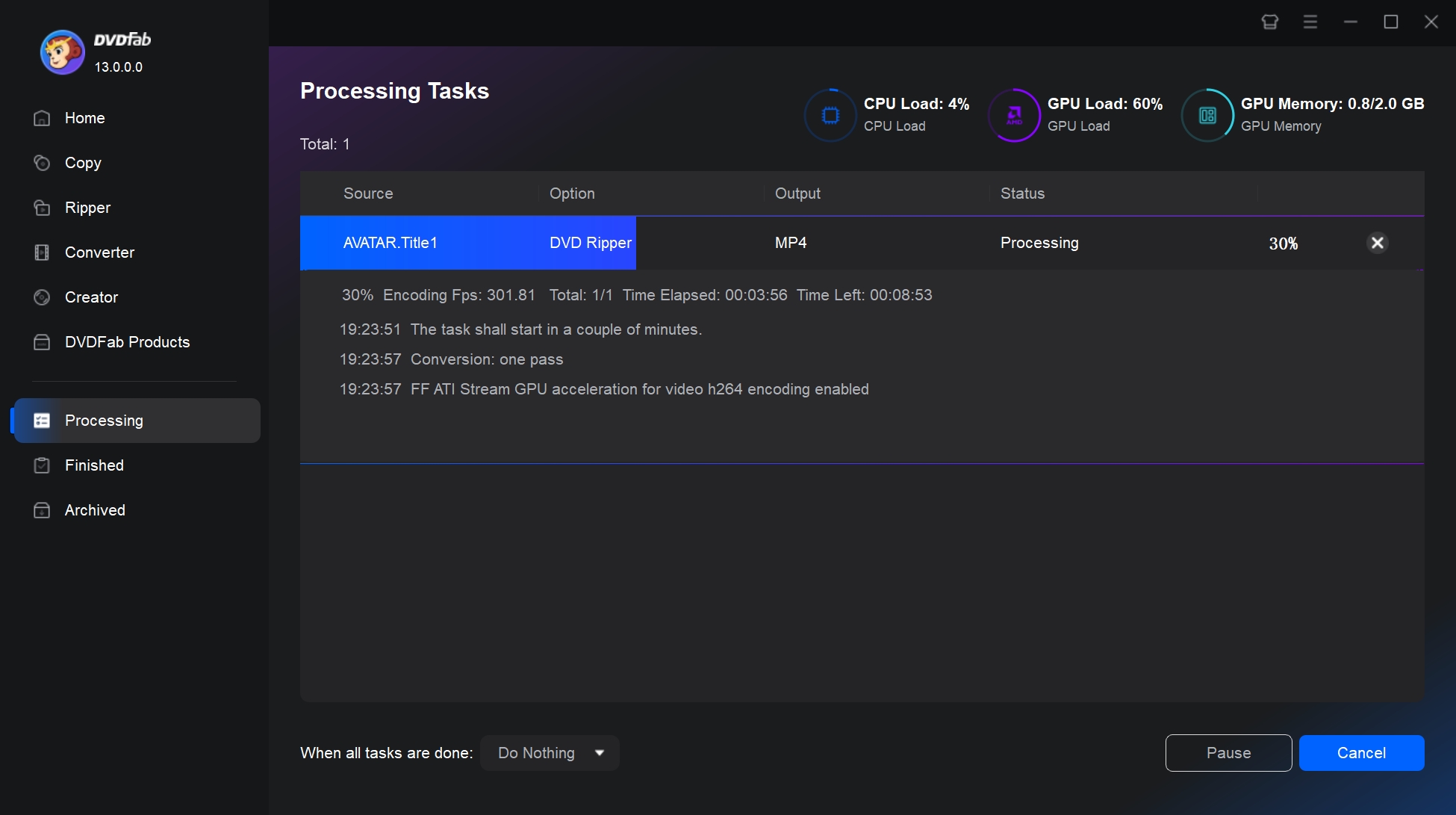The image size is (1456, 815).
Task: Click the cancel task X button
Action: point(1377,243)
